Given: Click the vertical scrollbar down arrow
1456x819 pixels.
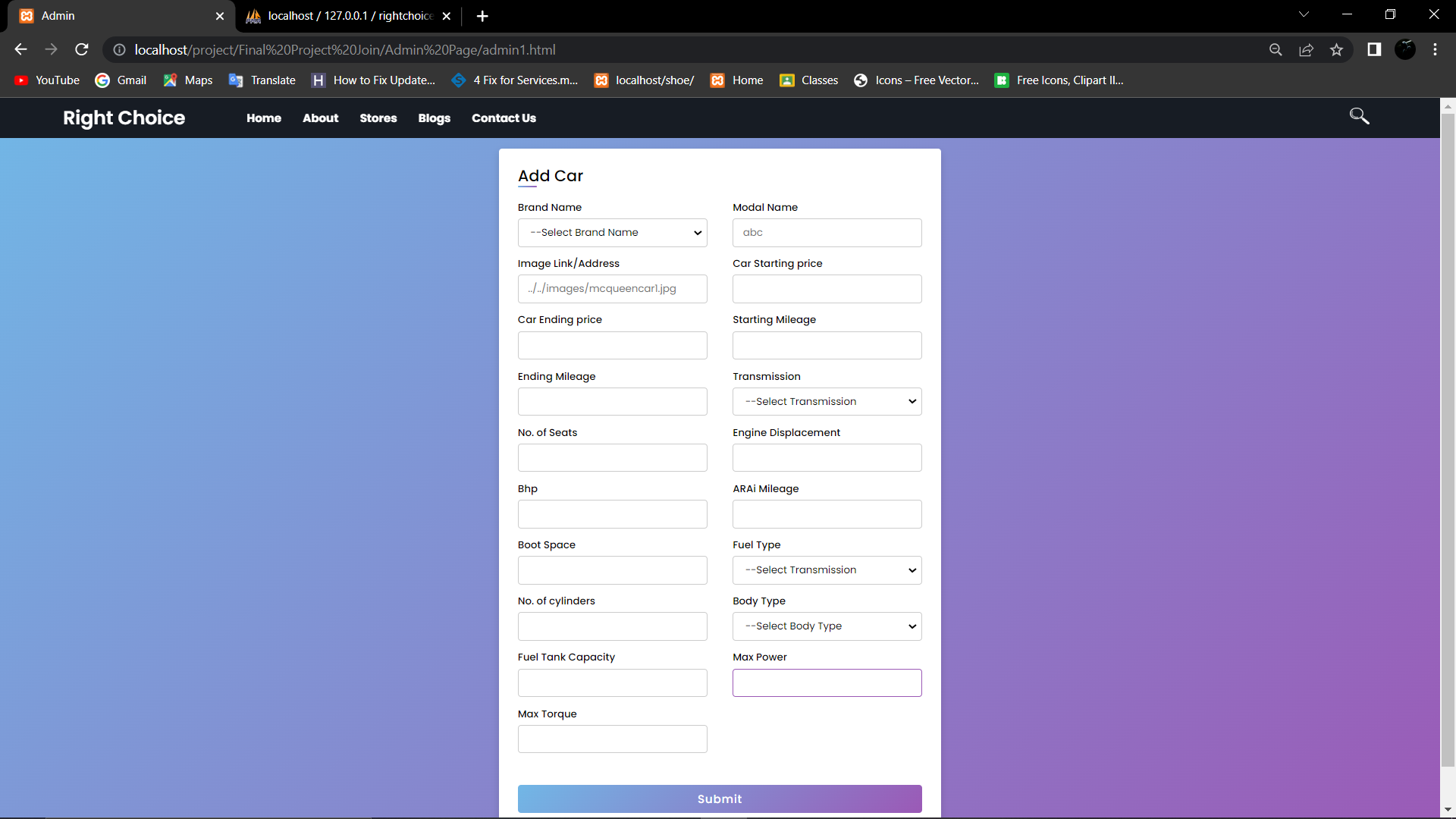Looking at the screenshot, I should coord(1447,808).
